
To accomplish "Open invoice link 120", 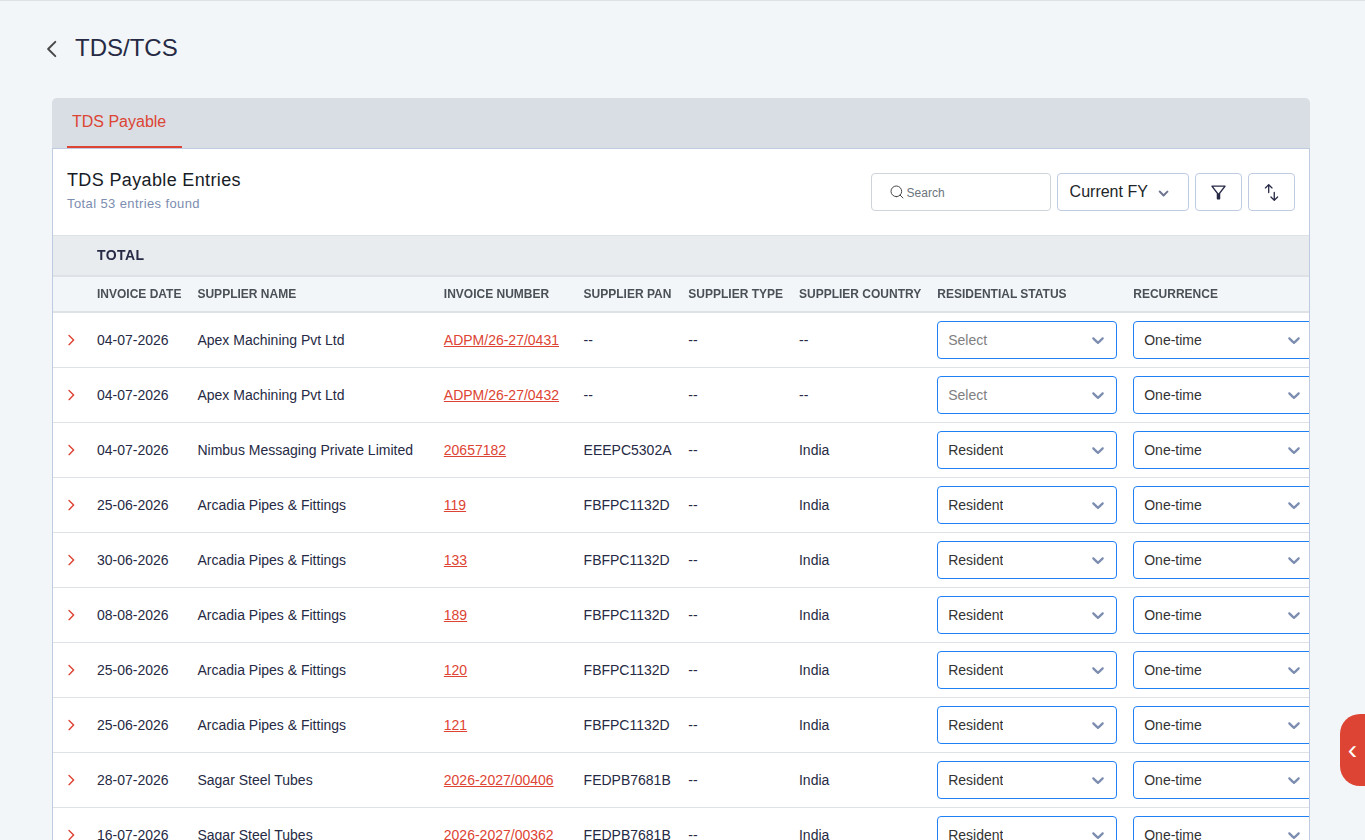I will click(455, 670).
